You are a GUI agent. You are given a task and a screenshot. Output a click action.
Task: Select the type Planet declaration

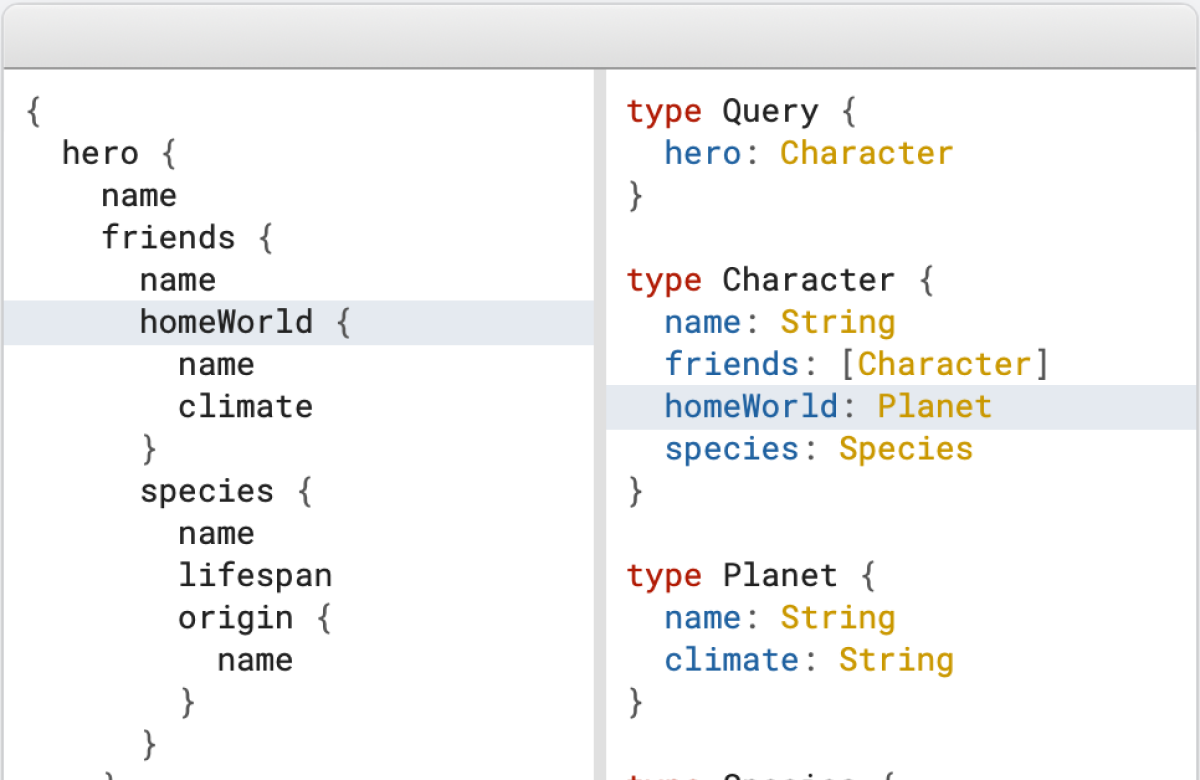point(730,575)
